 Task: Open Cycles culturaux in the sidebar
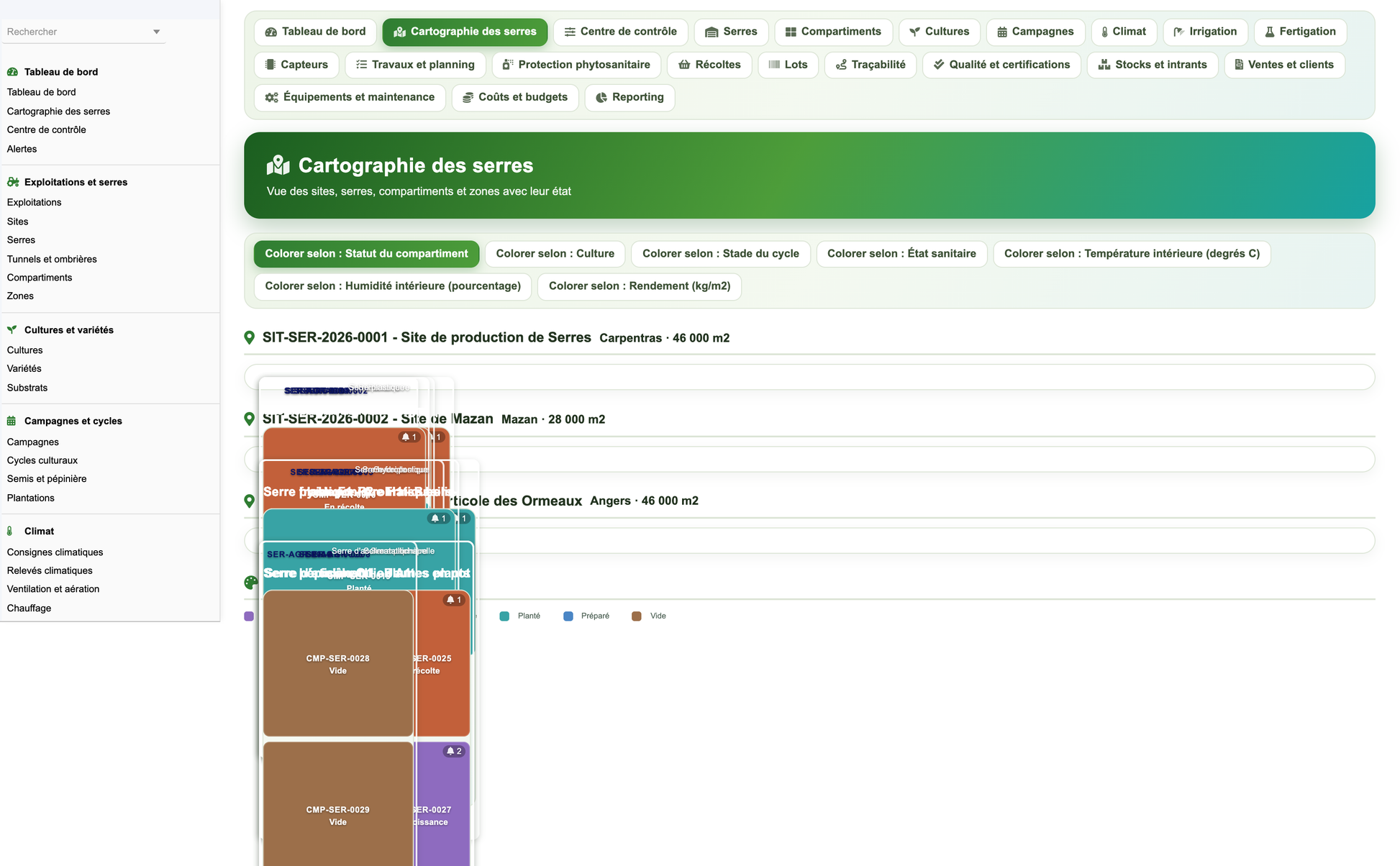[x=42, y=460]
